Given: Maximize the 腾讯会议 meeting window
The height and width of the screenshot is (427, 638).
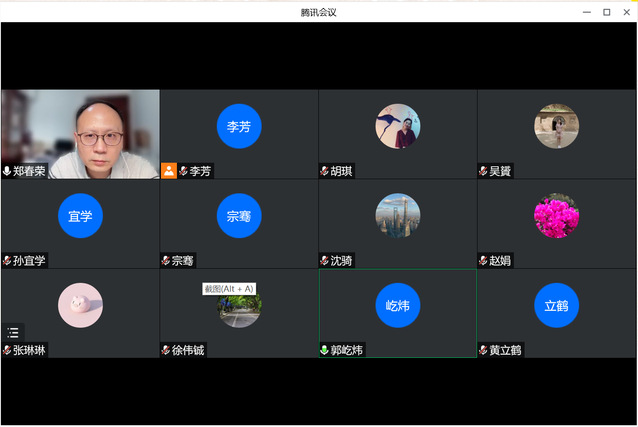Looking at the screenshot, I should click(606, 12).
